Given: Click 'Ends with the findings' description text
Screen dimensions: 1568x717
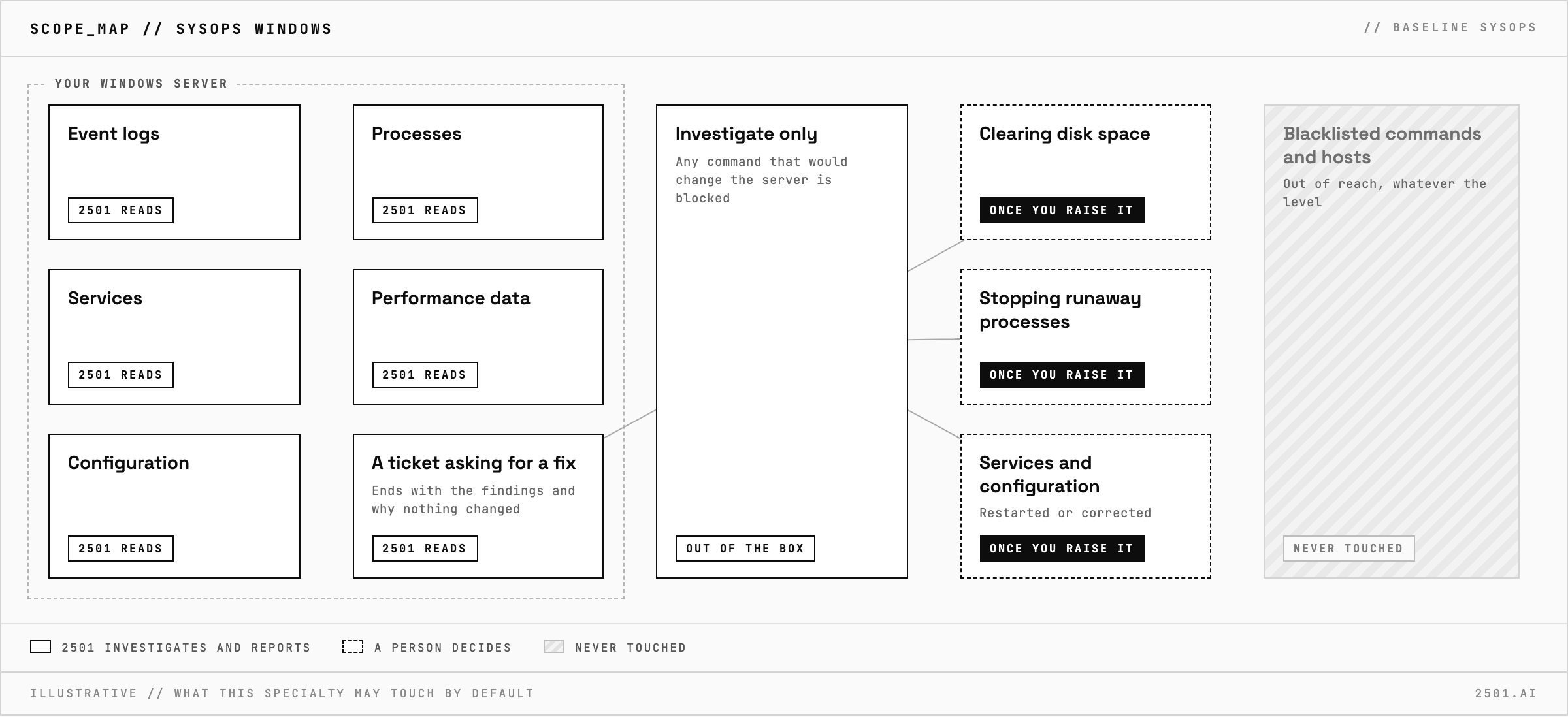Looking at the screenshot, I should [474, 500].
